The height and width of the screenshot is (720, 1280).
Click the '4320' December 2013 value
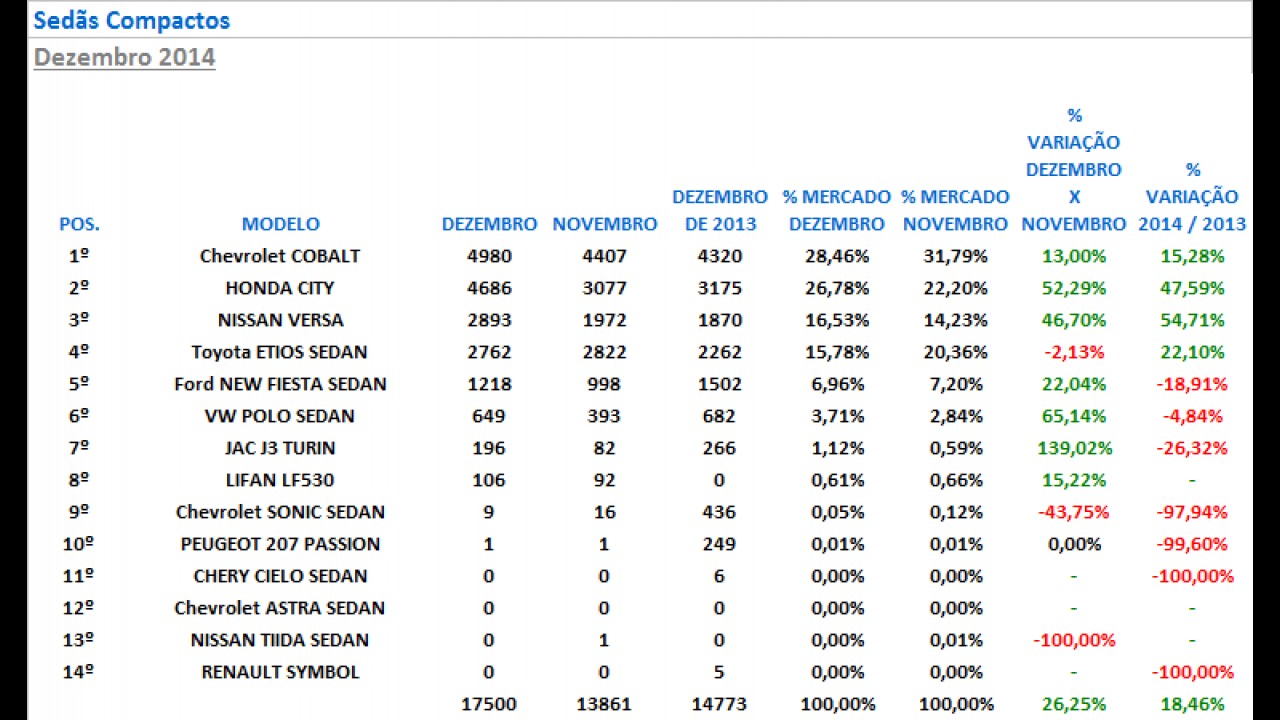[720, 256]
